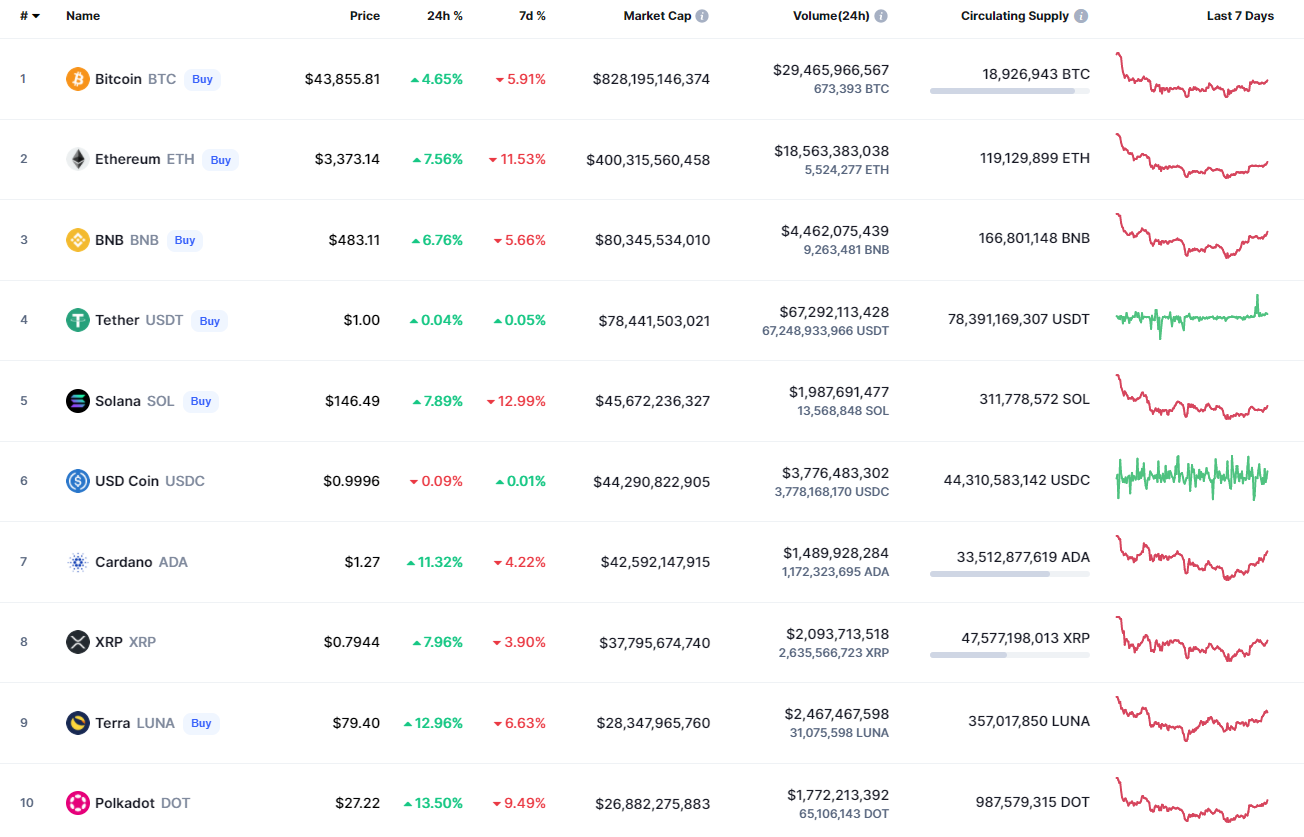Viewport: 1304px width, 837px height.
Task: Open Tether's last 7 days sparkline chart
Action: pos(1191,317)
